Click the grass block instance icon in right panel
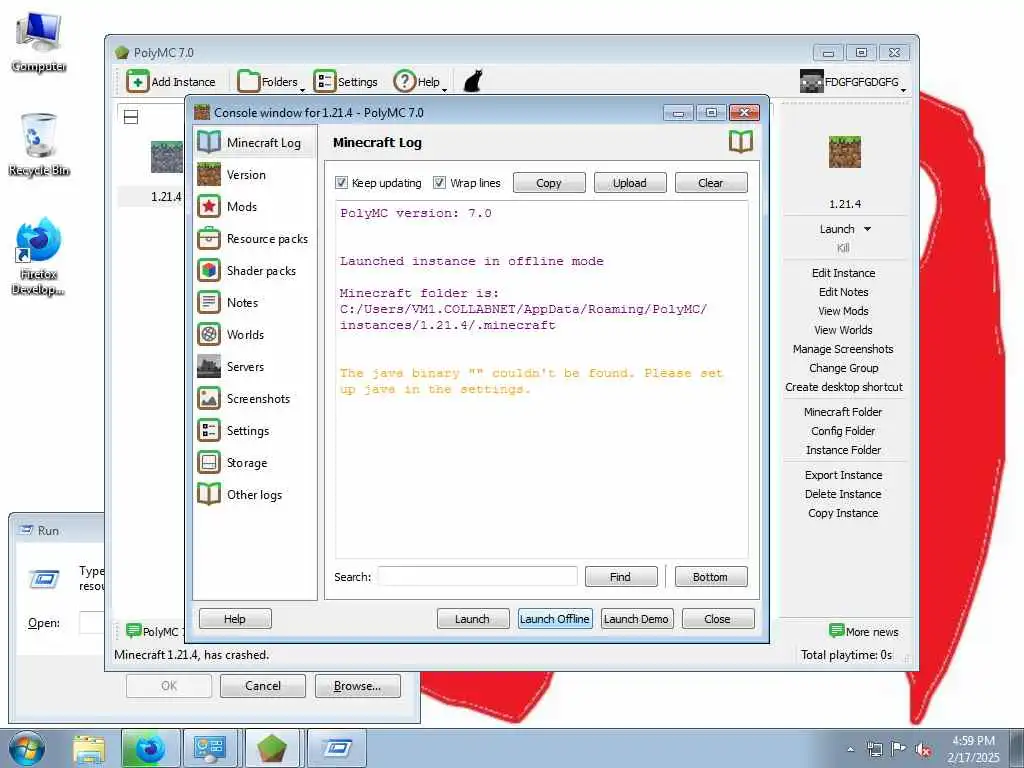This screenshot has width=1024, height=768. [844, 152]
